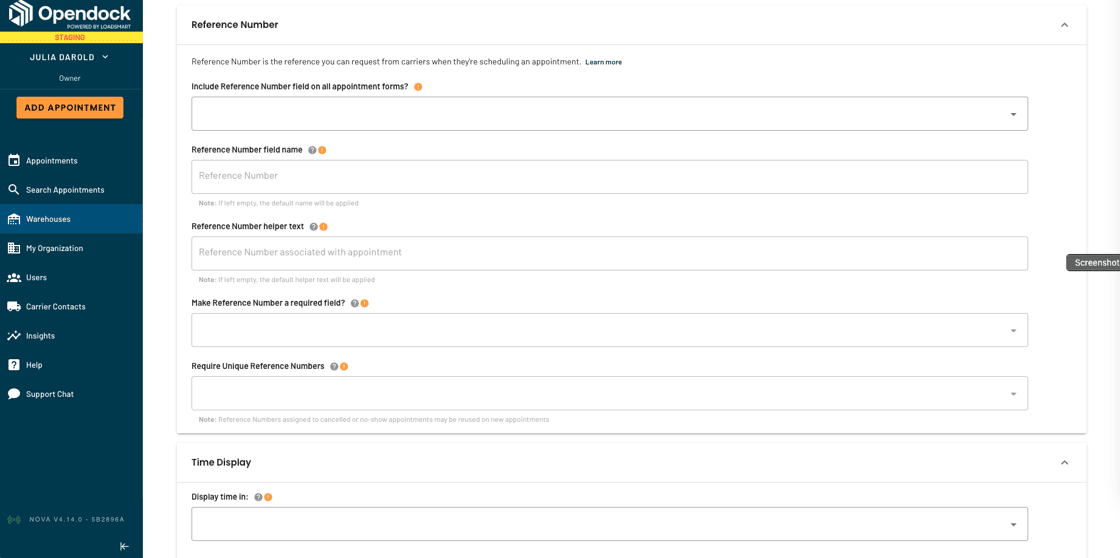Focus the Reference Number helper text input
Screen dimensions: 1120x558
(x=609, y=253)
